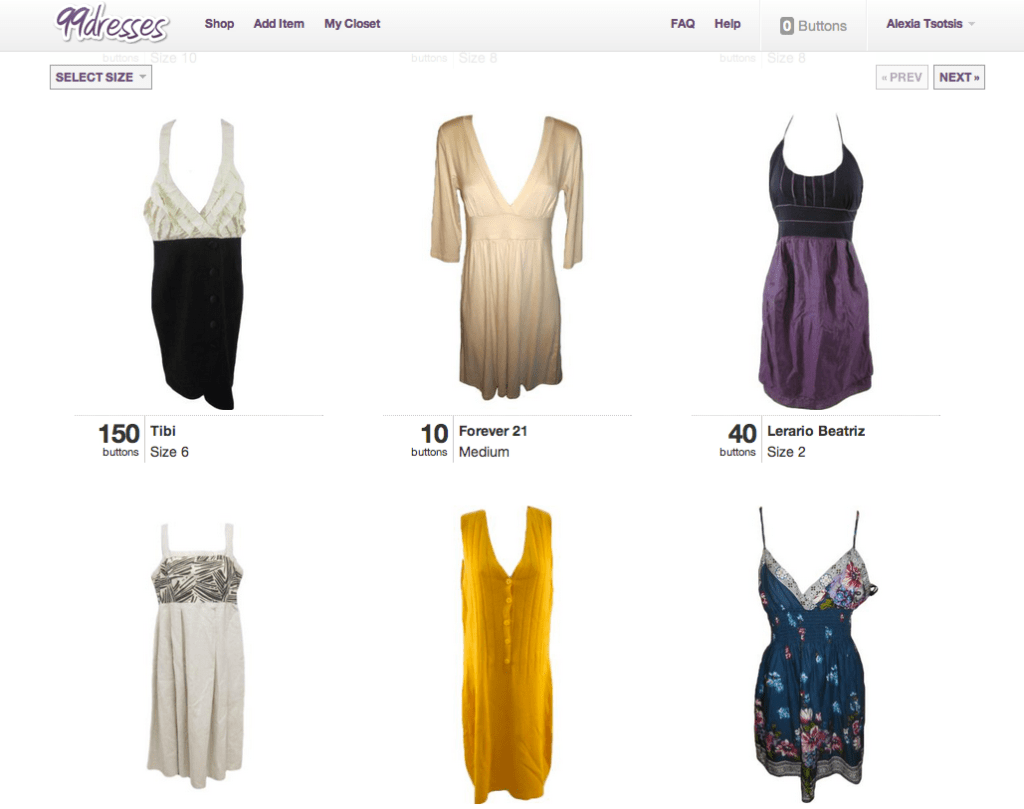Click the Tibi brand name
The width and height of the screenshot is (1024, 809).
coord(163,431)
